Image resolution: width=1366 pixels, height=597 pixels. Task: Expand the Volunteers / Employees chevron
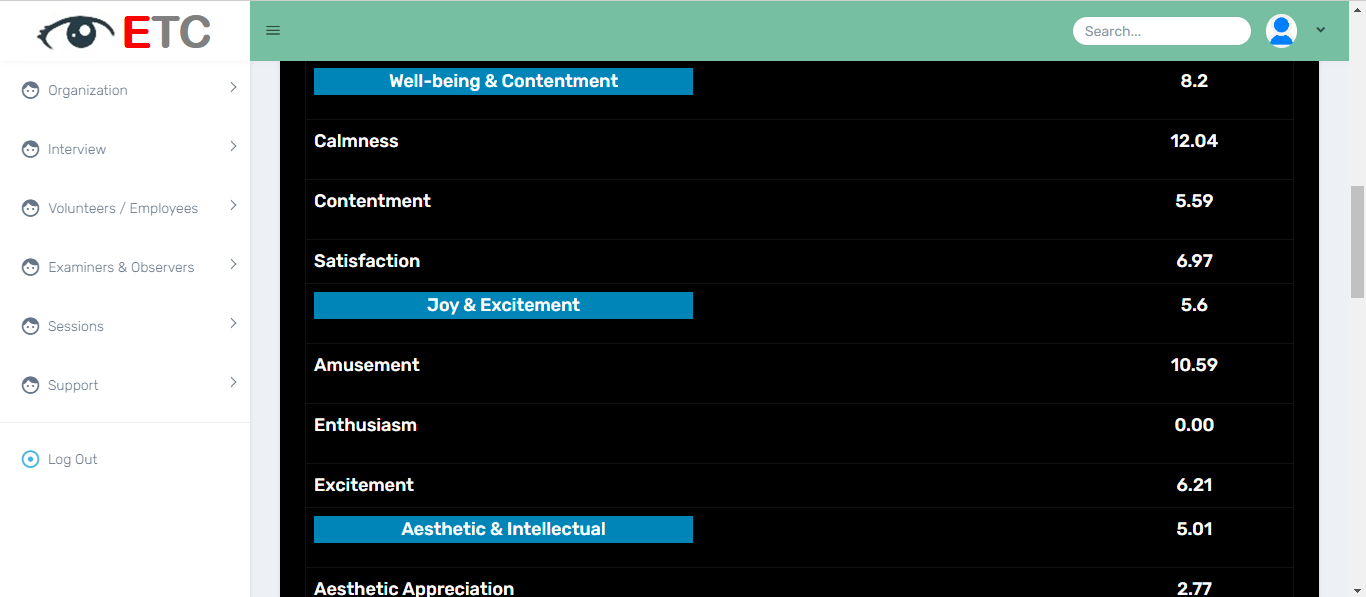click(233, 206)
